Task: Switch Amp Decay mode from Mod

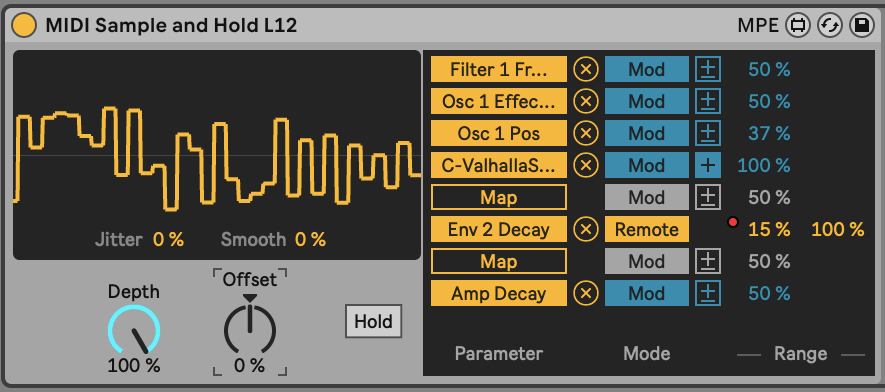Action: coord(647,293)
